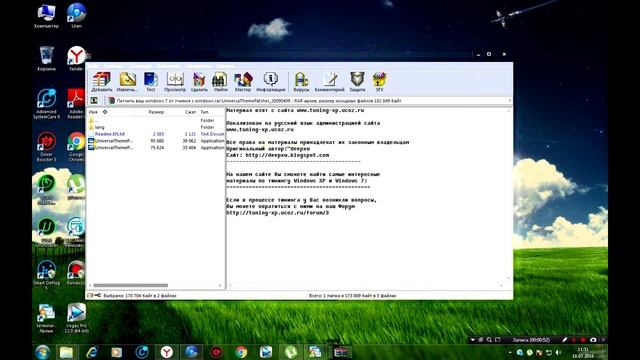The image size is (640, 360).
Task: Open the Просмотр (View) tool
Action: [x=175, y=82]
